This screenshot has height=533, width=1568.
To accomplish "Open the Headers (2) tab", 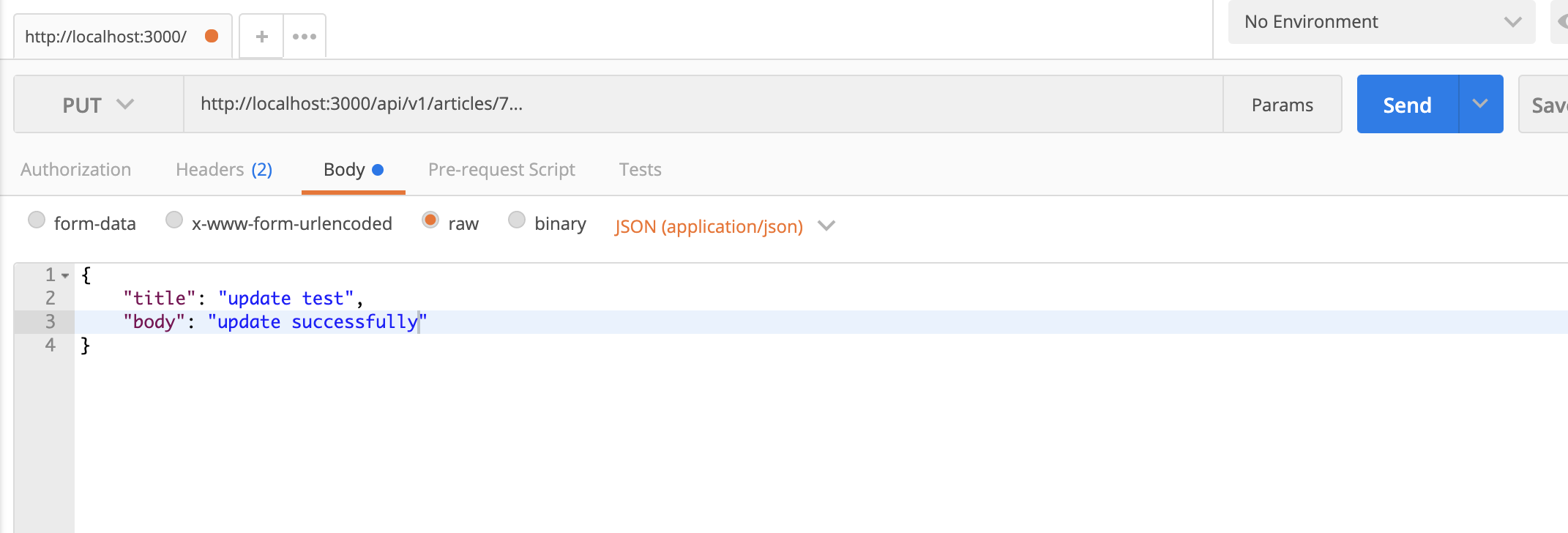I will [x=224, y=170].
